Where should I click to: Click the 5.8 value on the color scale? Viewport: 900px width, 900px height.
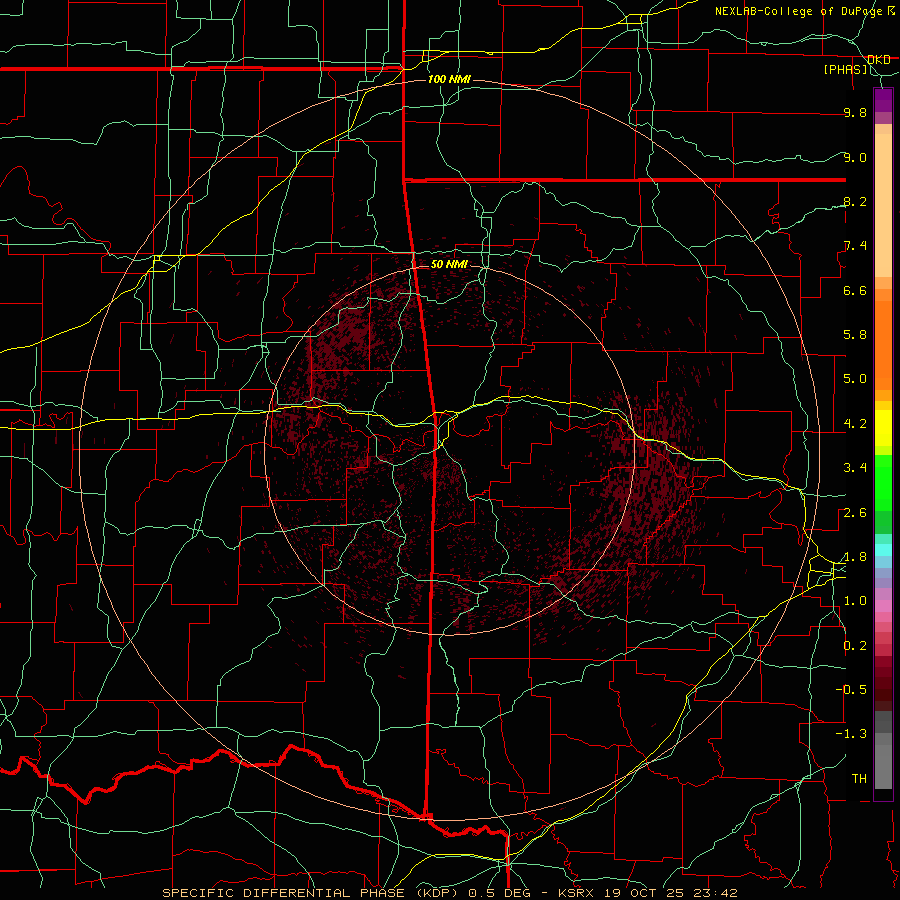[x=855, y=335]
